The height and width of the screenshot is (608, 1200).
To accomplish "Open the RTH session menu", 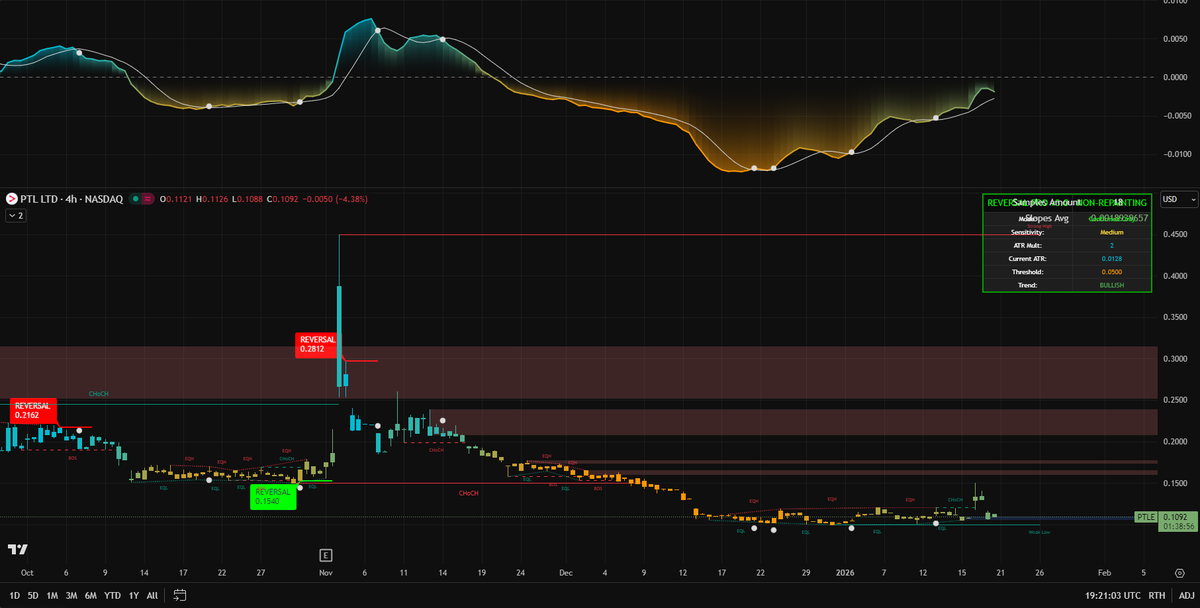I will (x=1156, y=595).
